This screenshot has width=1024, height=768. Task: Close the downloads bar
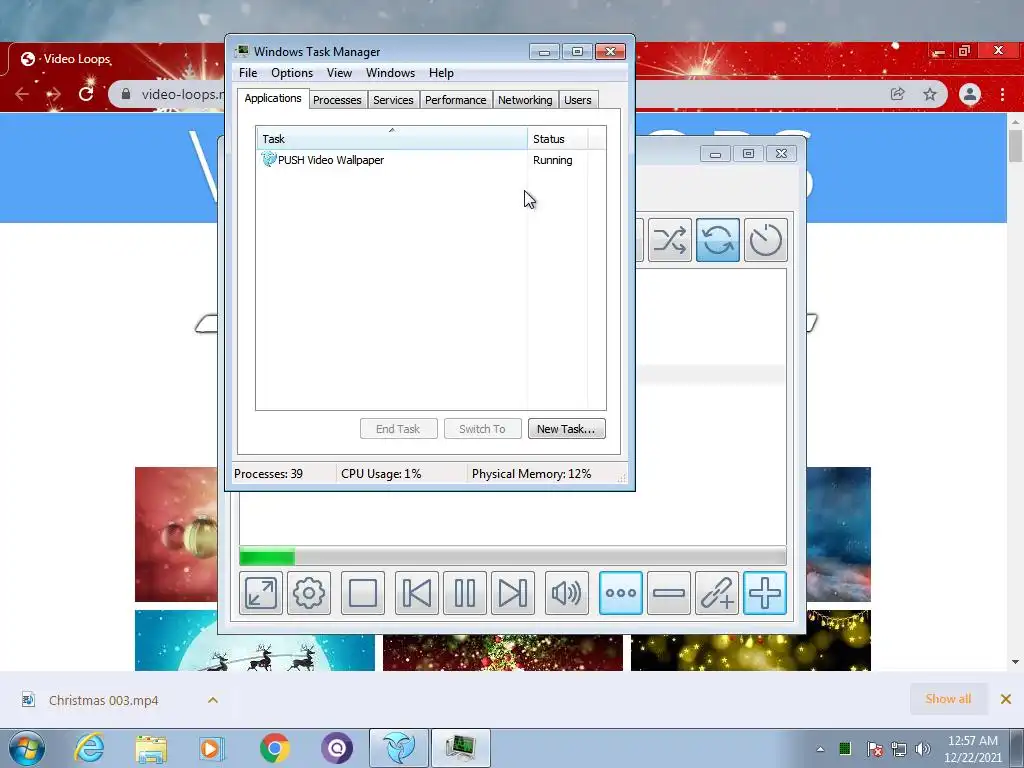[x=1006, y=699]
